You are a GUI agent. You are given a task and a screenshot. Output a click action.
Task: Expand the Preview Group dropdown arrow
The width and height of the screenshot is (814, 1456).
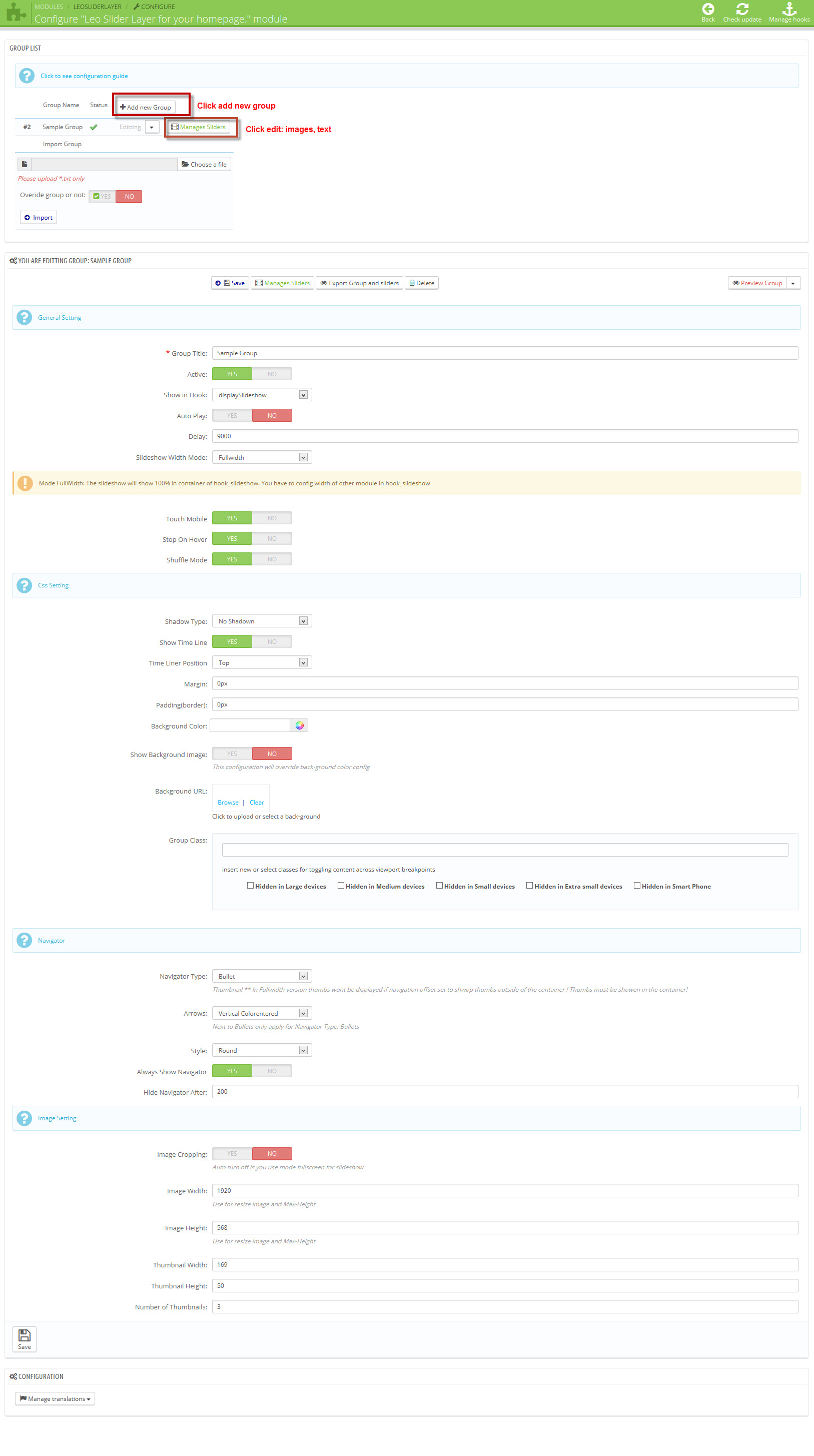tap(793, 283)
